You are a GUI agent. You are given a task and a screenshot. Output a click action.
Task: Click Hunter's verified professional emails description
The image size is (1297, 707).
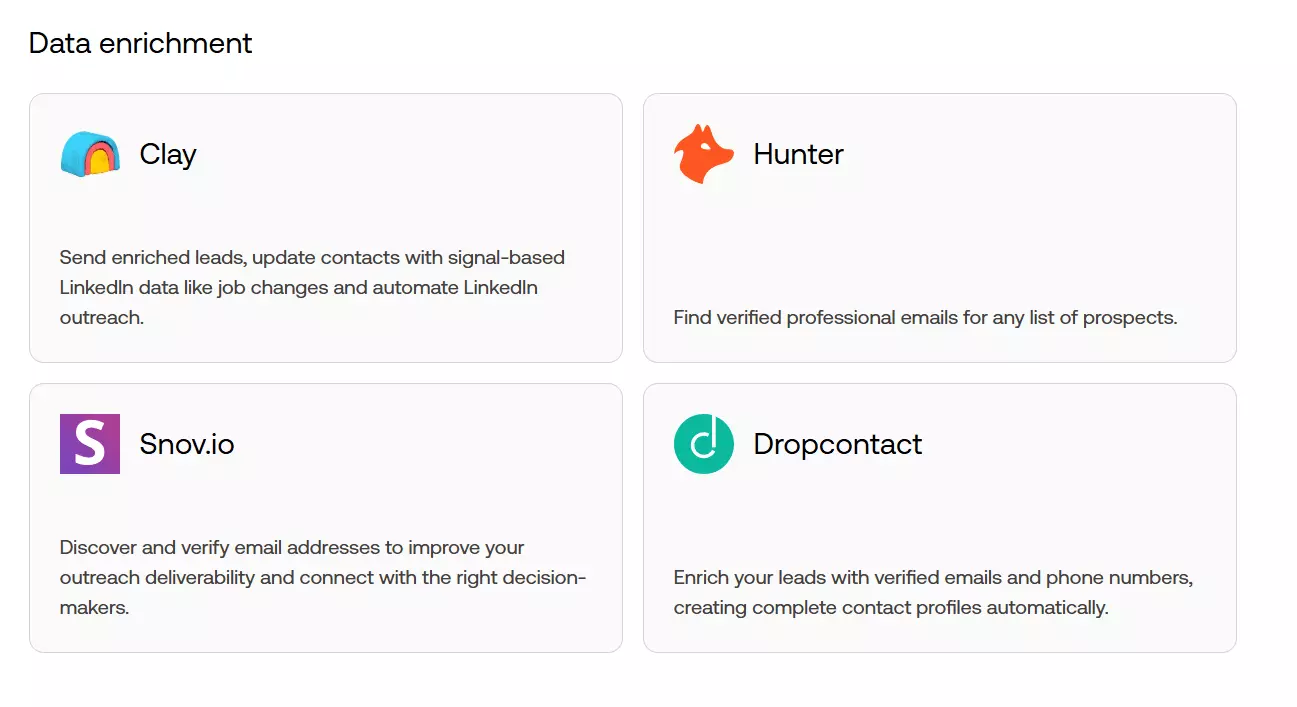point(925,317)
